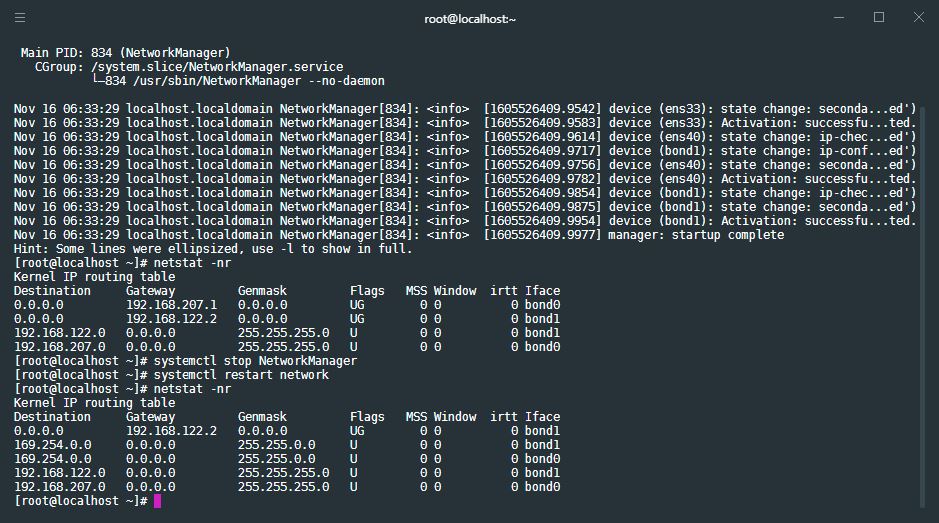This screenshot has height=523, width=939.
Task: Click the log line with [1605526409.9875]
Action: [465, 207]
